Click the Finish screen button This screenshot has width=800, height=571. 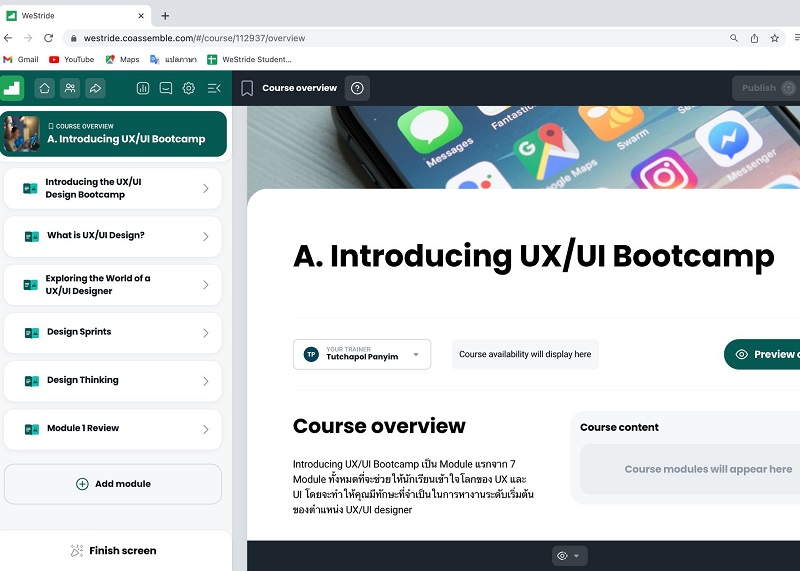[x=113, y=551]
